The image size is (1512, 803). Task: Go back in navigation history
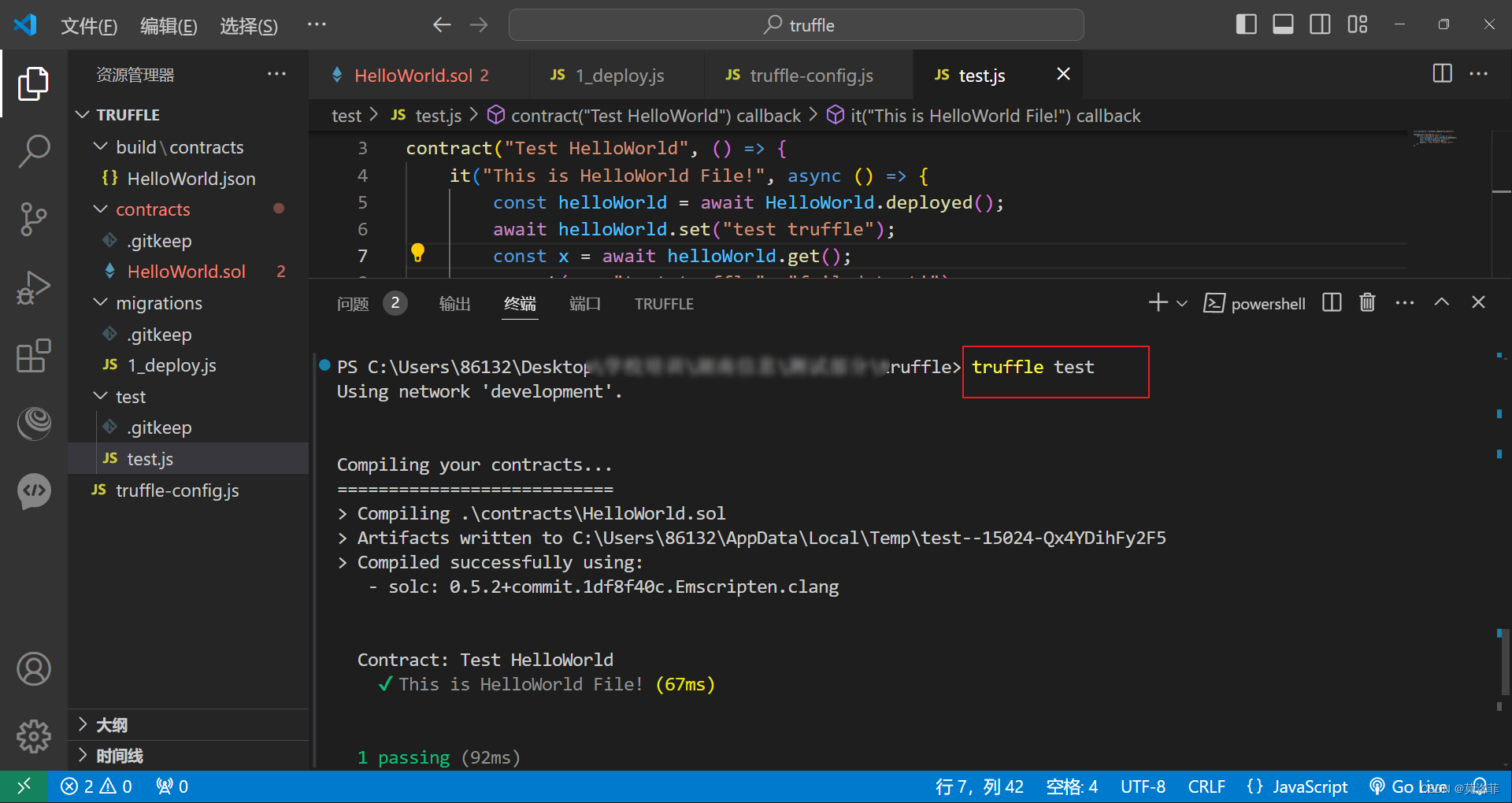442,25
